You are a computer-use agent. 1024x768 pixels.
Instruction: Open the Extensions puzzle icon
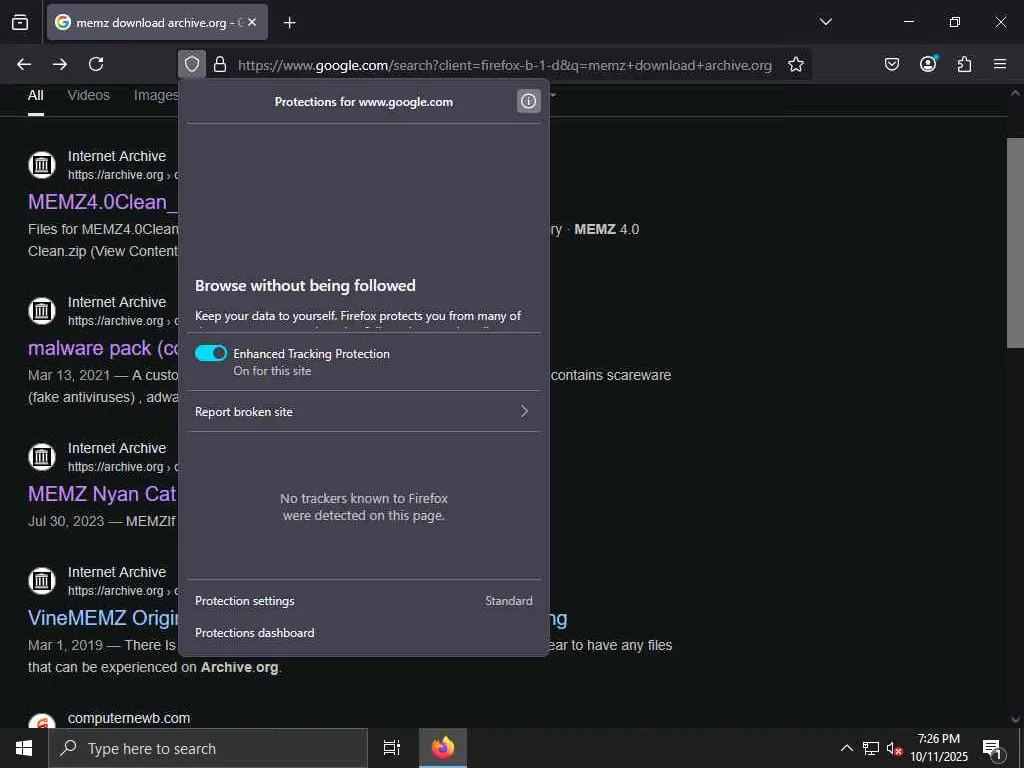964,64
